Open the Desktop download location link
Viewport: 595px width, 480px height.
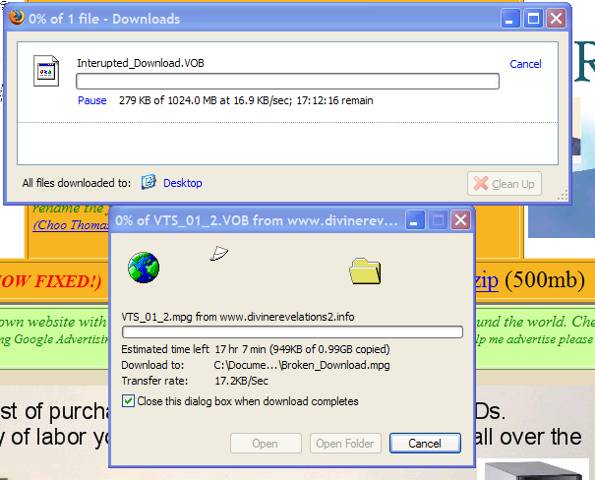click(x=183, y=183)
